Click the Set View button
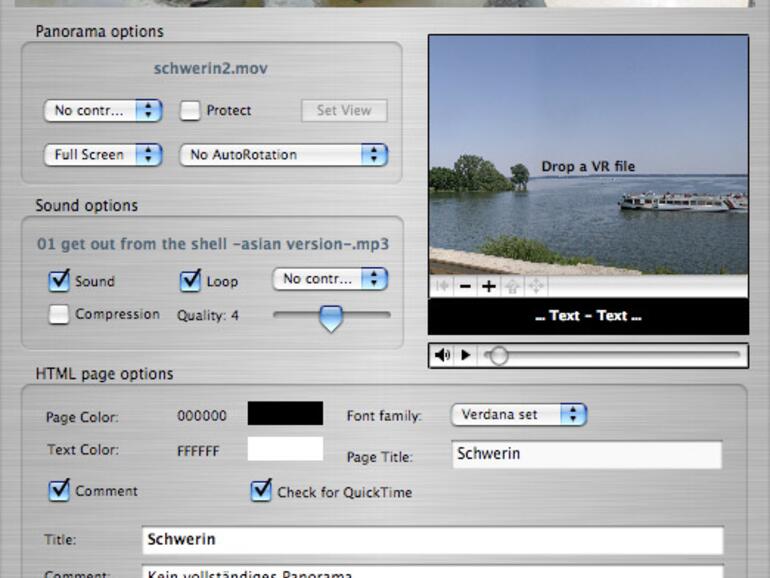The width and height of the screenshot is (770, 578). [x=344, y=110]
